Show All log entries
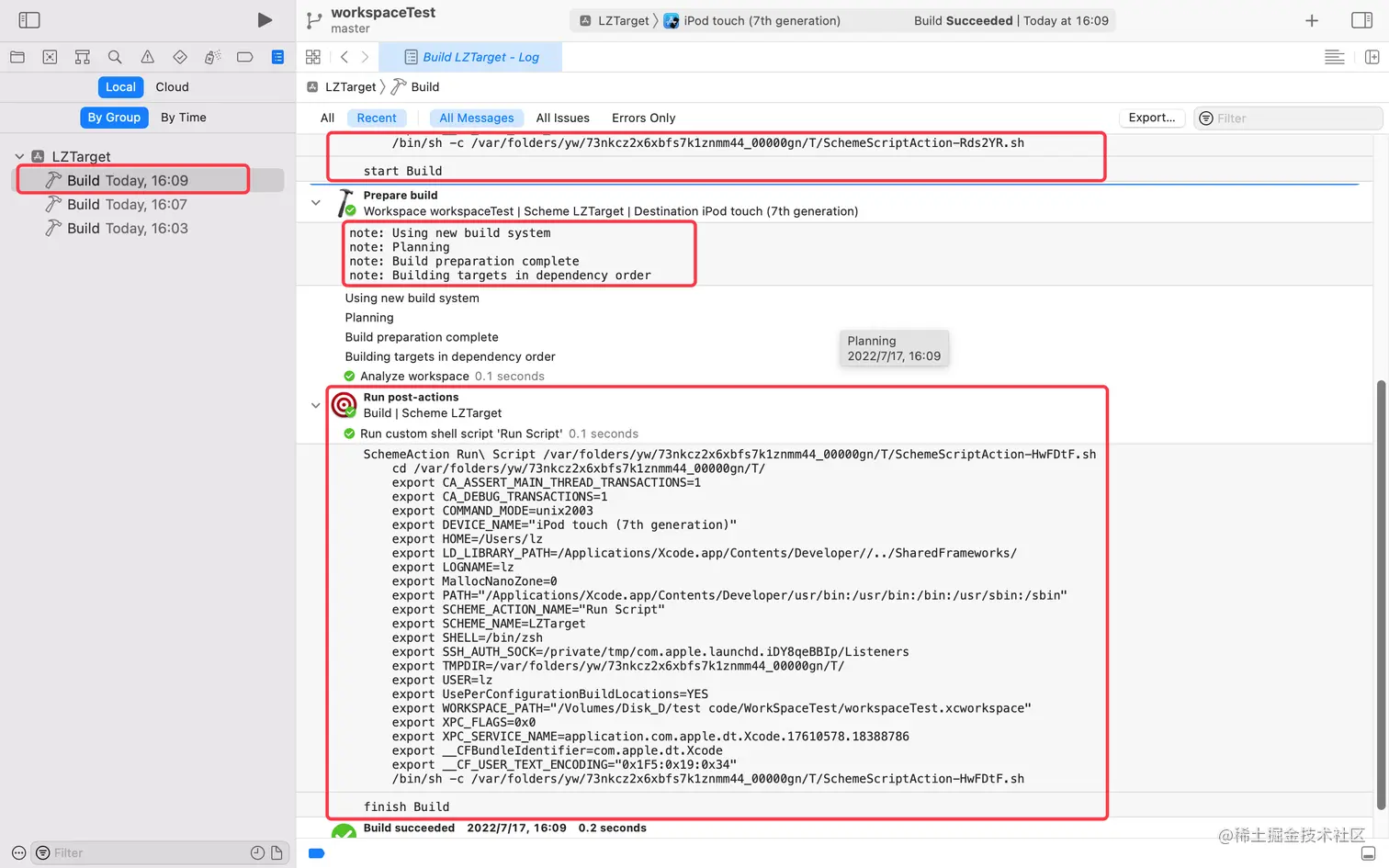1389x868 pixels. 327,118
